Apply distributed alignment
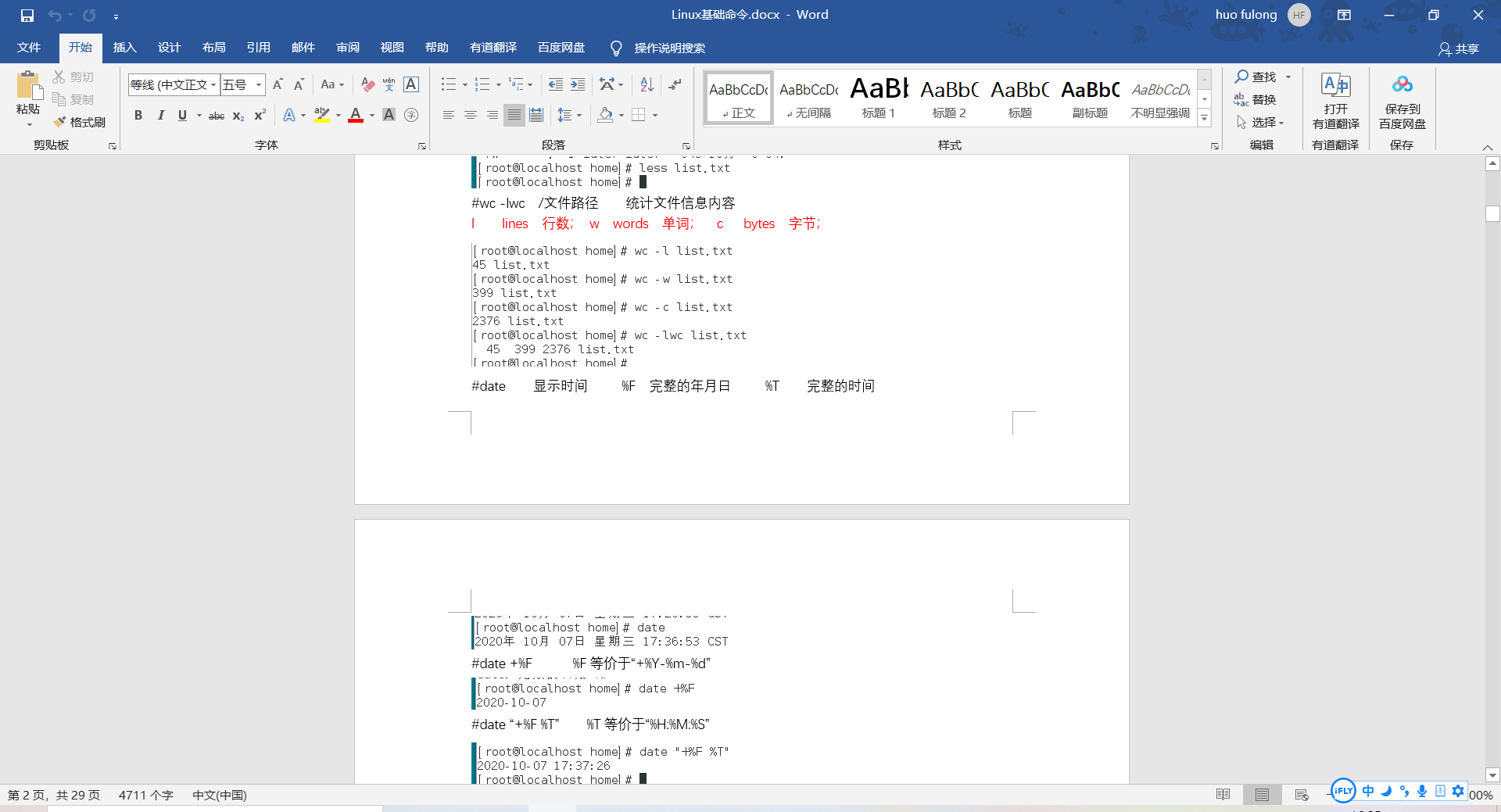1501x812 pixels. (536, 116)
